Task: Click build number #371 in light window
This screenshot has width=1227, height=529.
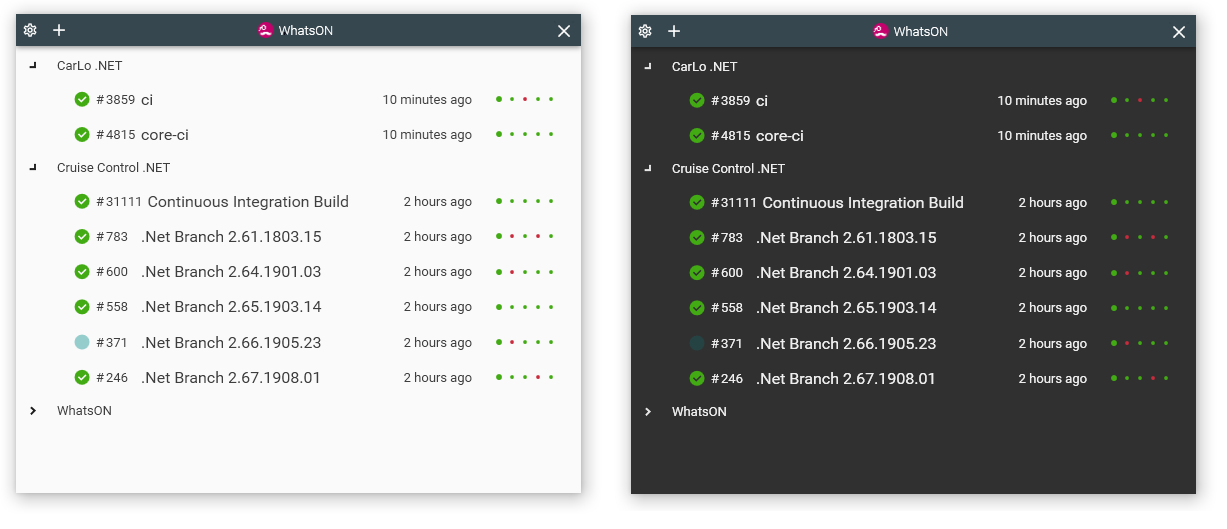Action: 112,342
